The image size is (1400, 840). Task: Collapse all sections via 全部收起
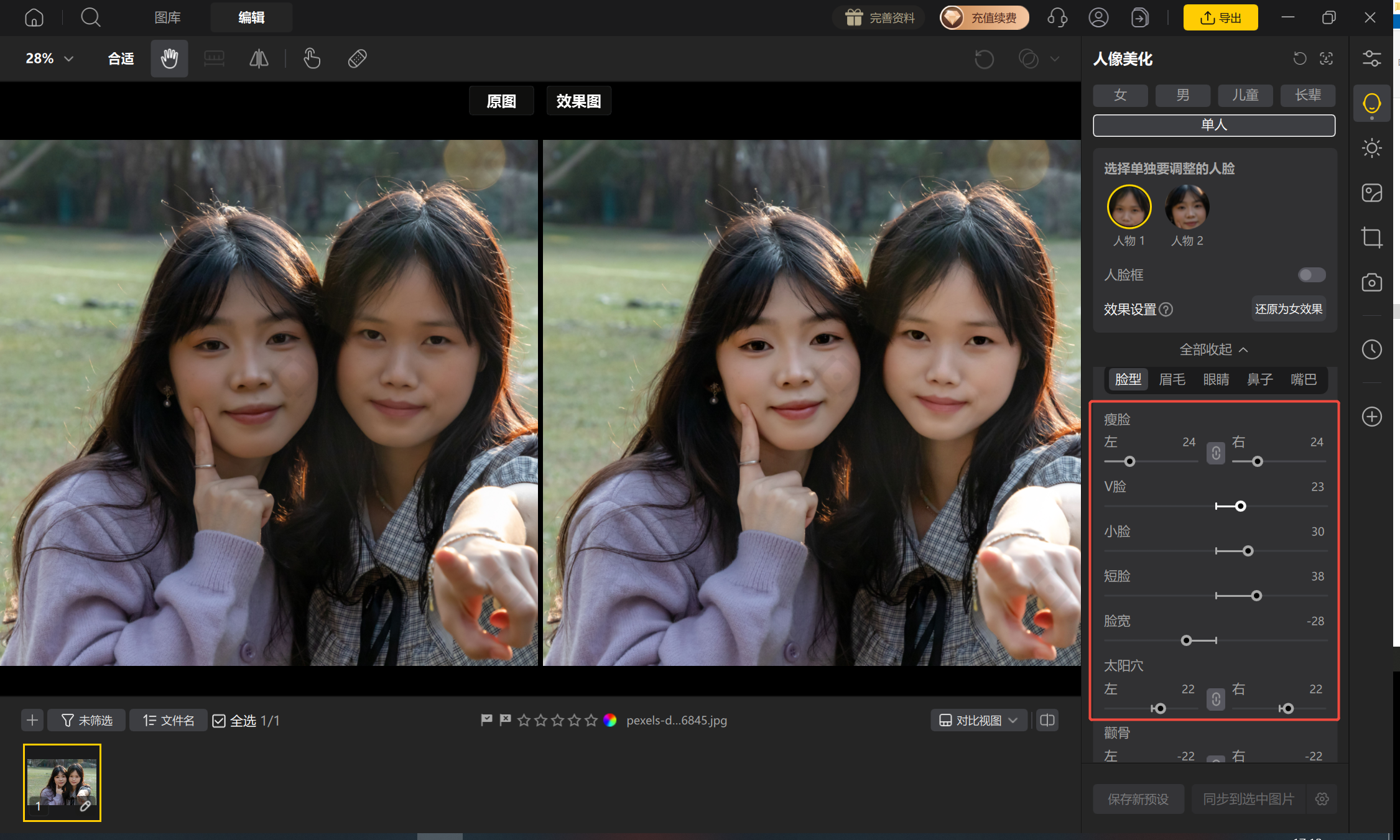[1213, 349]
